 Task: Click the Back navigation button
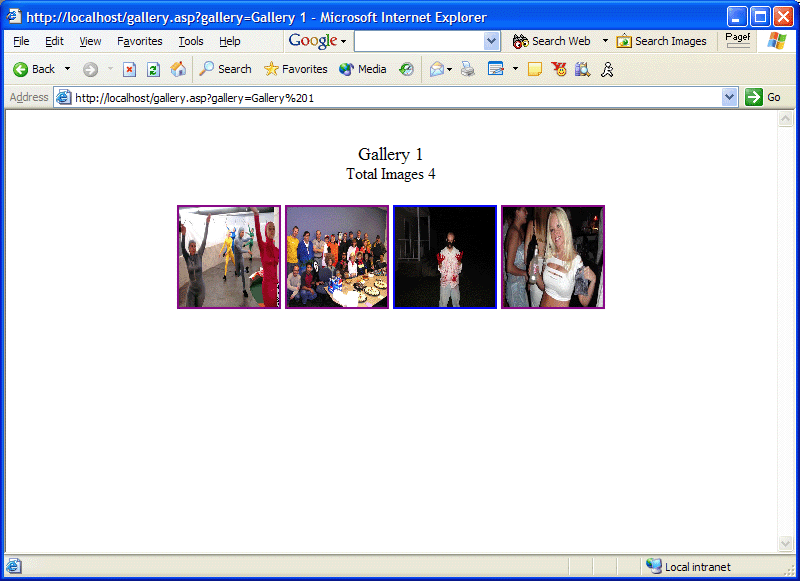[34, 69]
